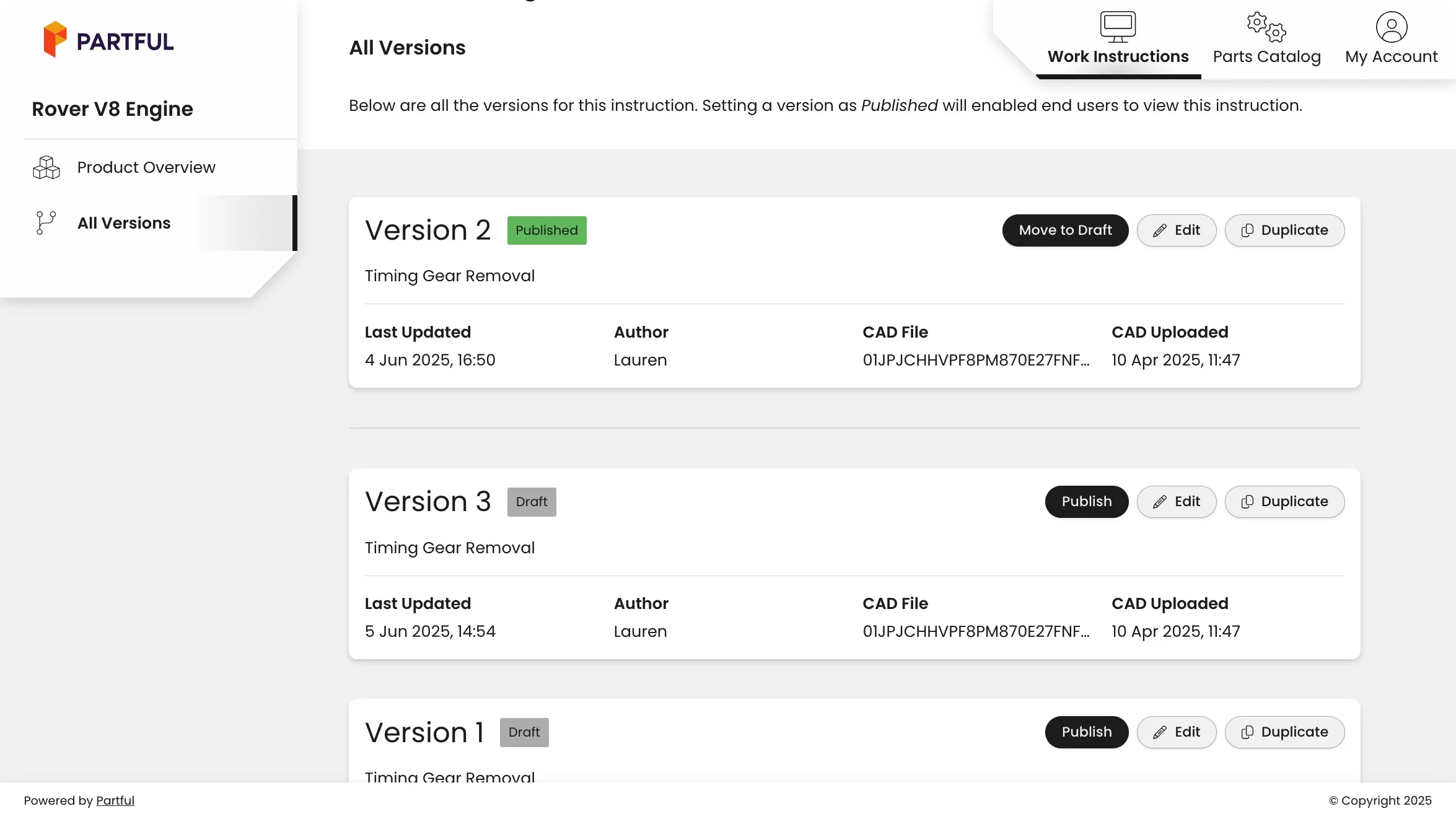Click the Work Instructions monitor icon

pyautogui.click(x=1118, y=27)
